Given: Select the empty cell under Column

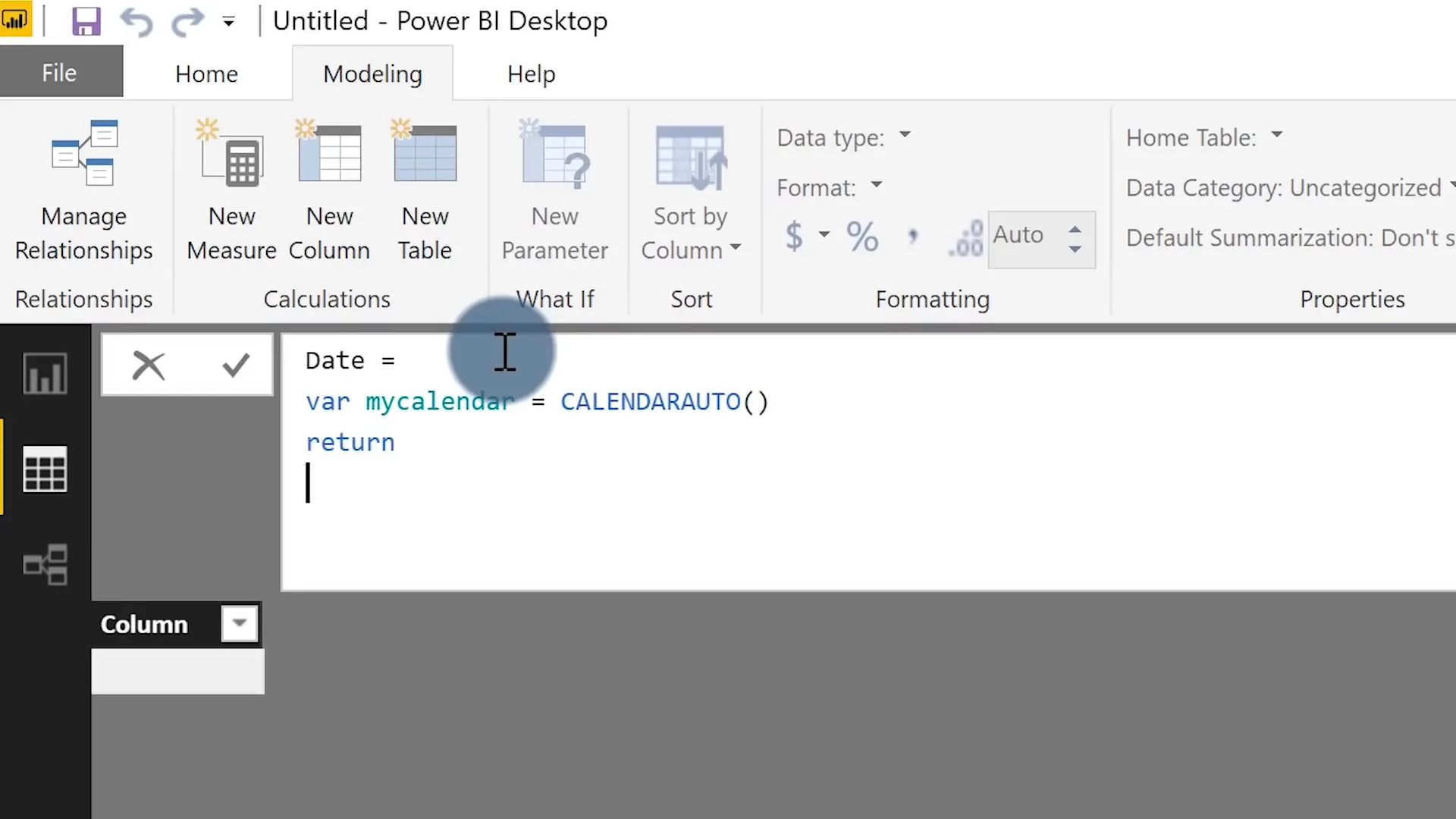Looking at the screenshot, I should click(x=178, y=671).
